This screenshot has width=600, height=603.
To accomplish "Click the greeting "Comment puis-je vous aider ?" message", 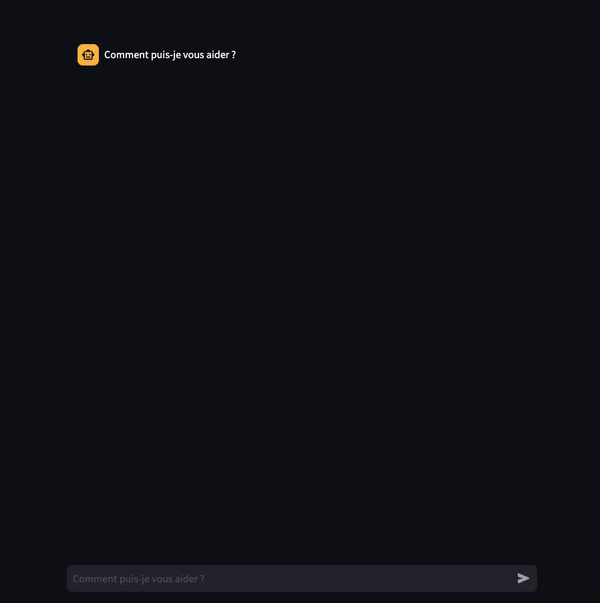I will (x=170, y=55).
